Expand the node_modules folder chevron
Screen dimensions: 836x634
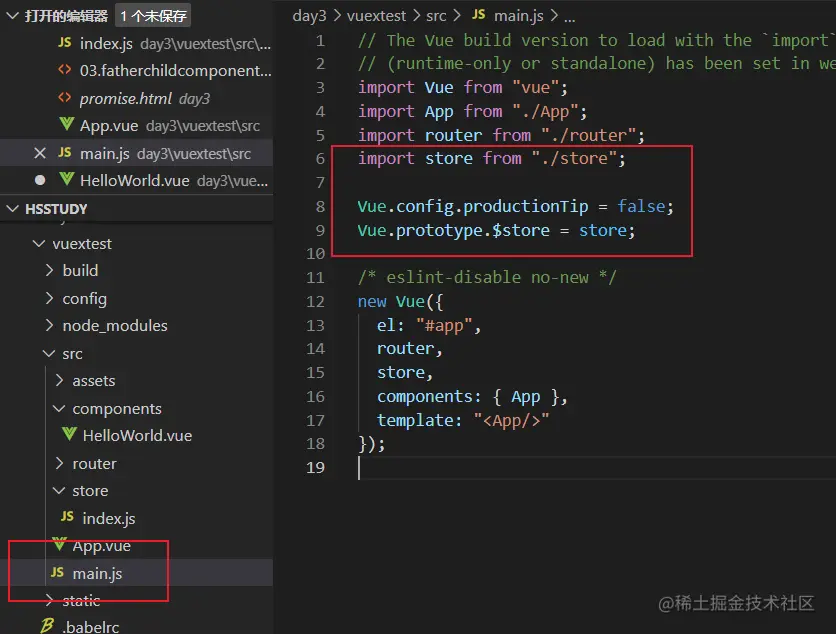(x=49, y=325)
